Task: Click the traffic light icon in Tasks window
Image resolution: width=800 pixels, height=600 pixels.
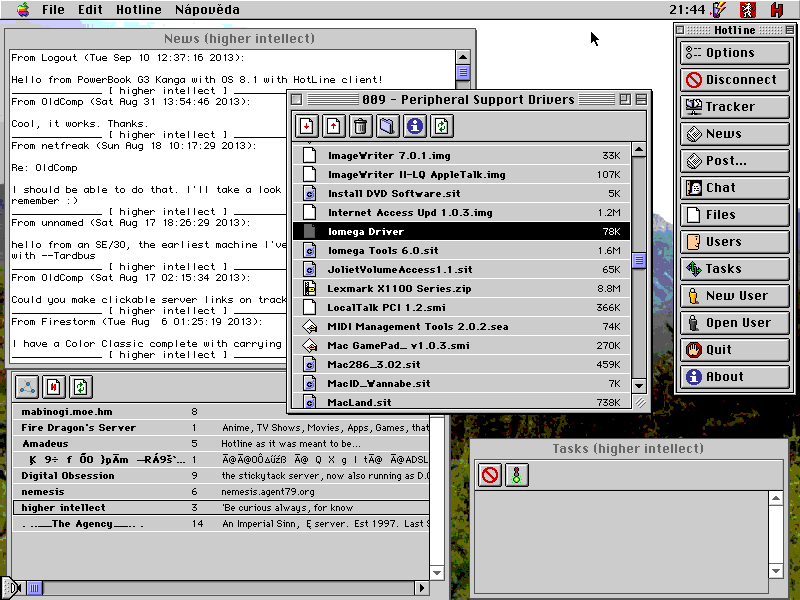Action: [516, 475]
